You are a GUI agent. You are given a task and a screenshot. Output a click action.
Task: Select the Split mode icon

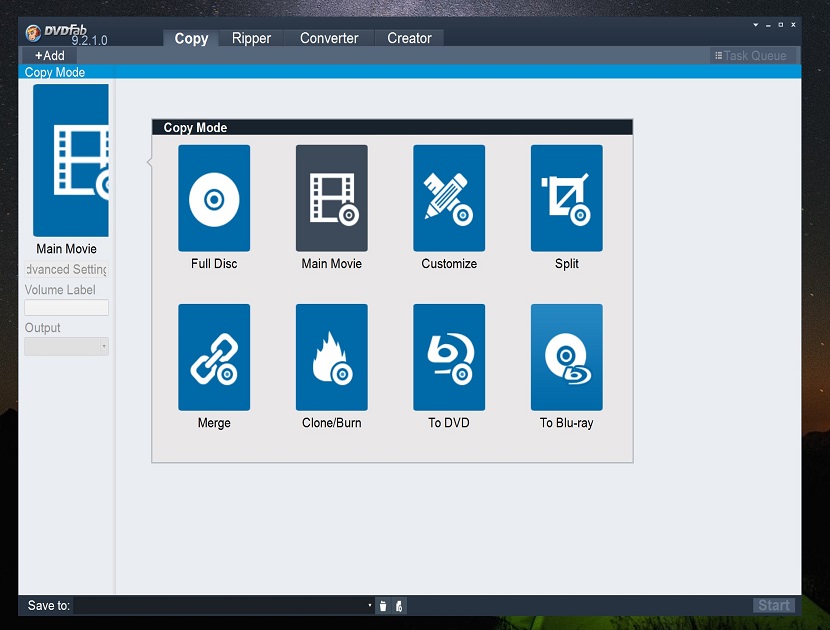[x=566, y=198]
